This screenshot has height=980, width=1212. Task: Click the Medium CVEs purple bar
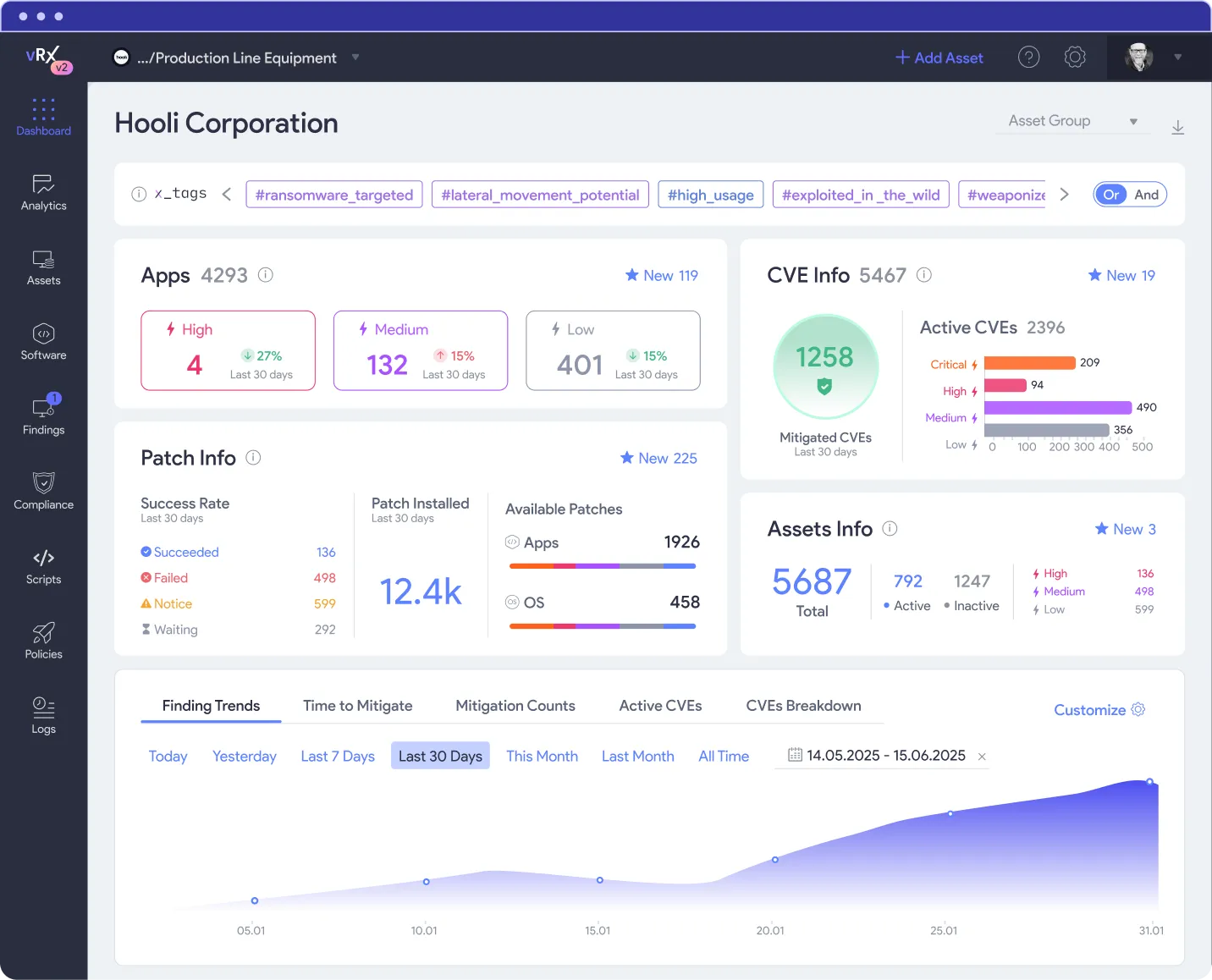(x=1058, y=408)
